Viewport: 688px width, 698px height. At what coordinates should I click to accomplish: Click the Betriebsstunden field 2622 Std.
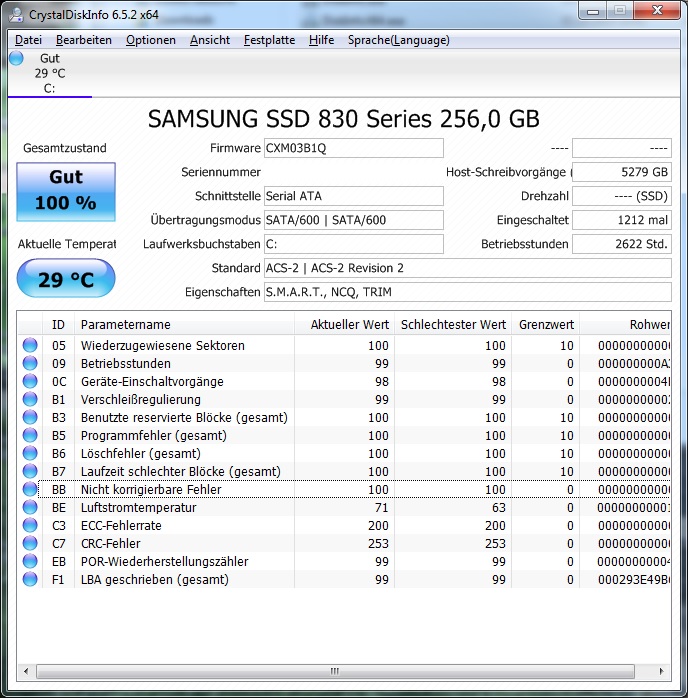pos(622,244)
